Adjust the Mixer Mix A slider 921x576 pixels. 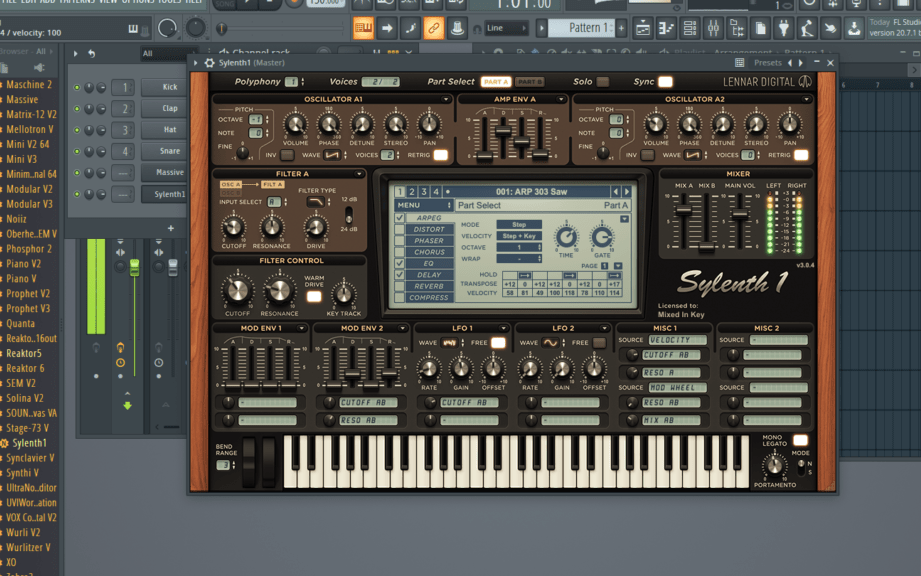(683, 210)
